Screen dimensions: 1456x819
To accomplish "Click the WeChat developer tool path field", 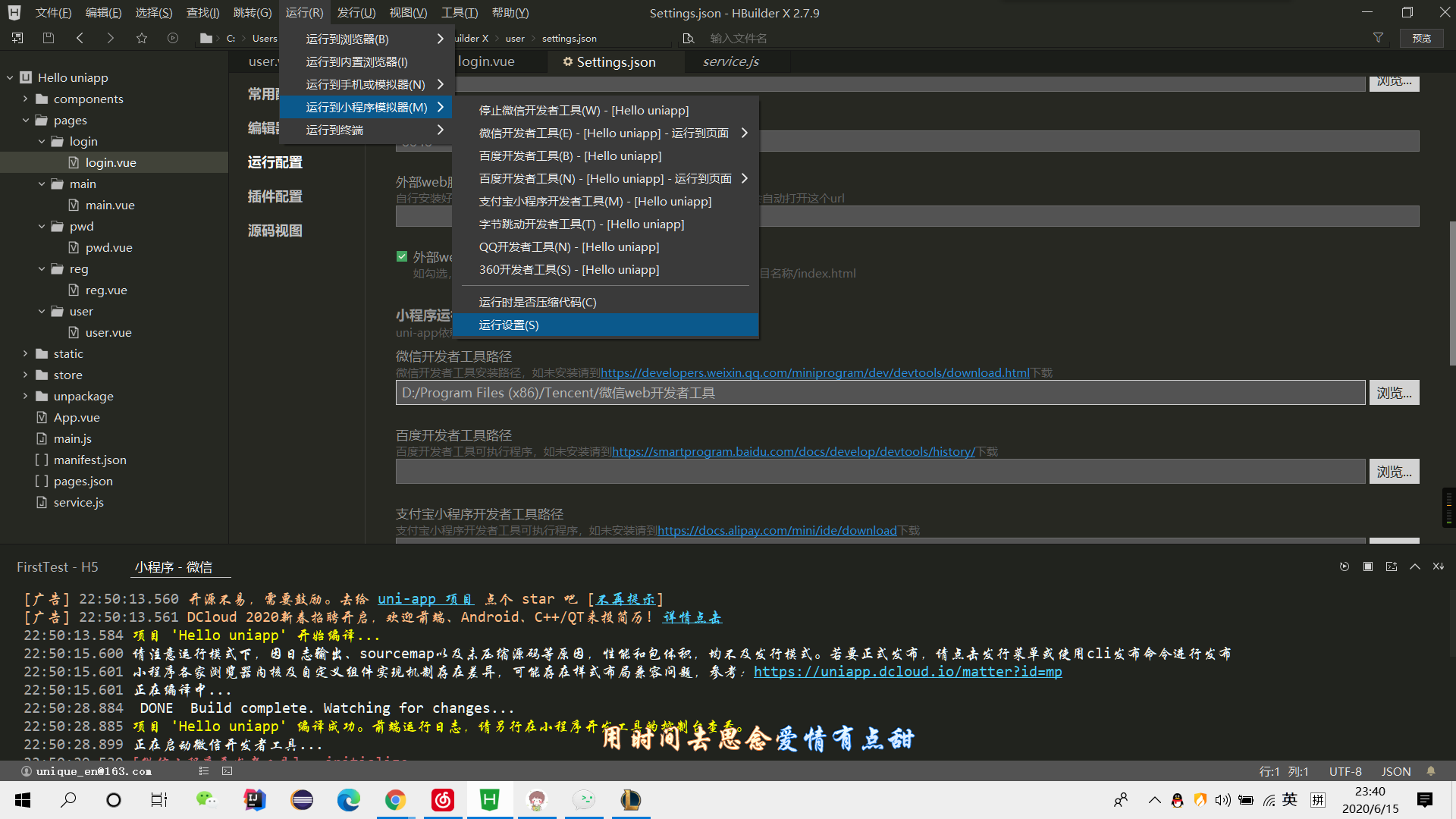I will 880,393.
